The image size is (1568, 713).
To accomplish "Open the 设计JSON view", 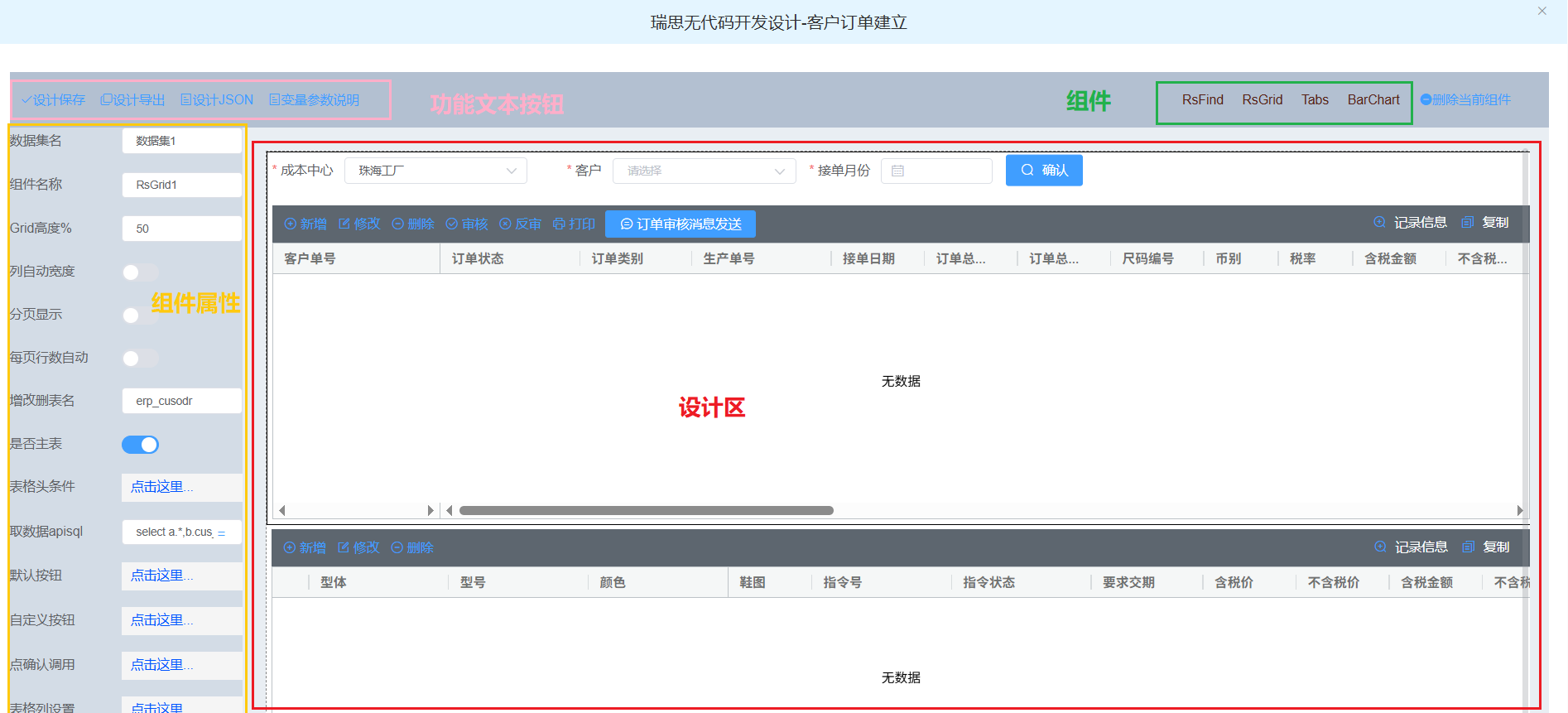I will [217, 100].
